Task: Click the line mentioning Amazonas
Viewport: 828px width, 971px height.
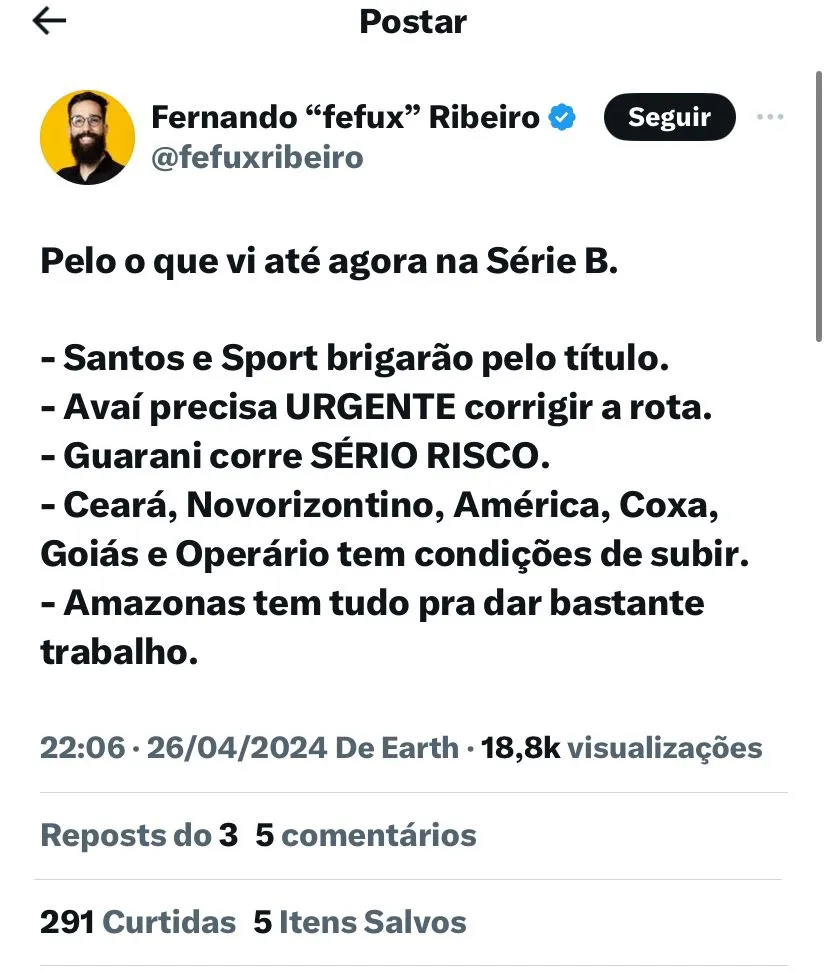Action: (x=372, y=604)
